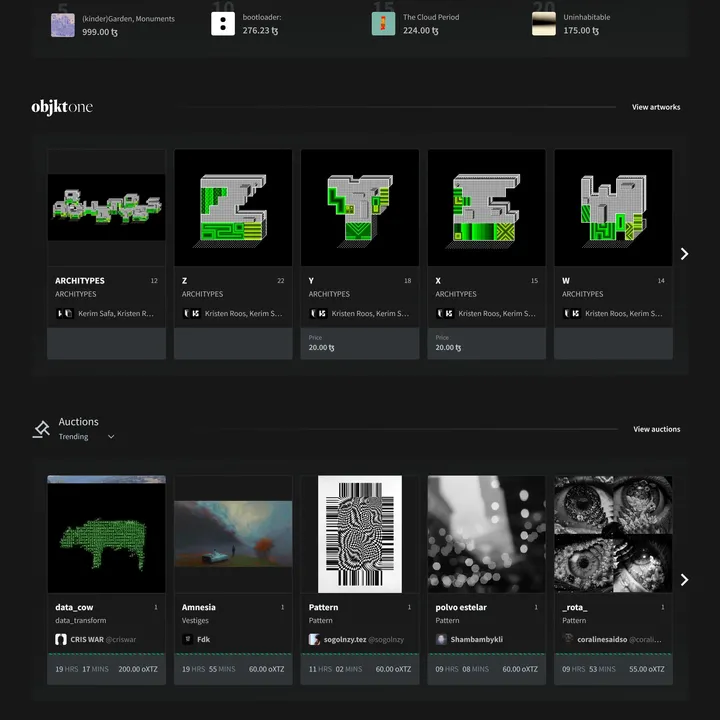
Task: Click Fdk creator avatar icon
Action: tap(188, 639)
